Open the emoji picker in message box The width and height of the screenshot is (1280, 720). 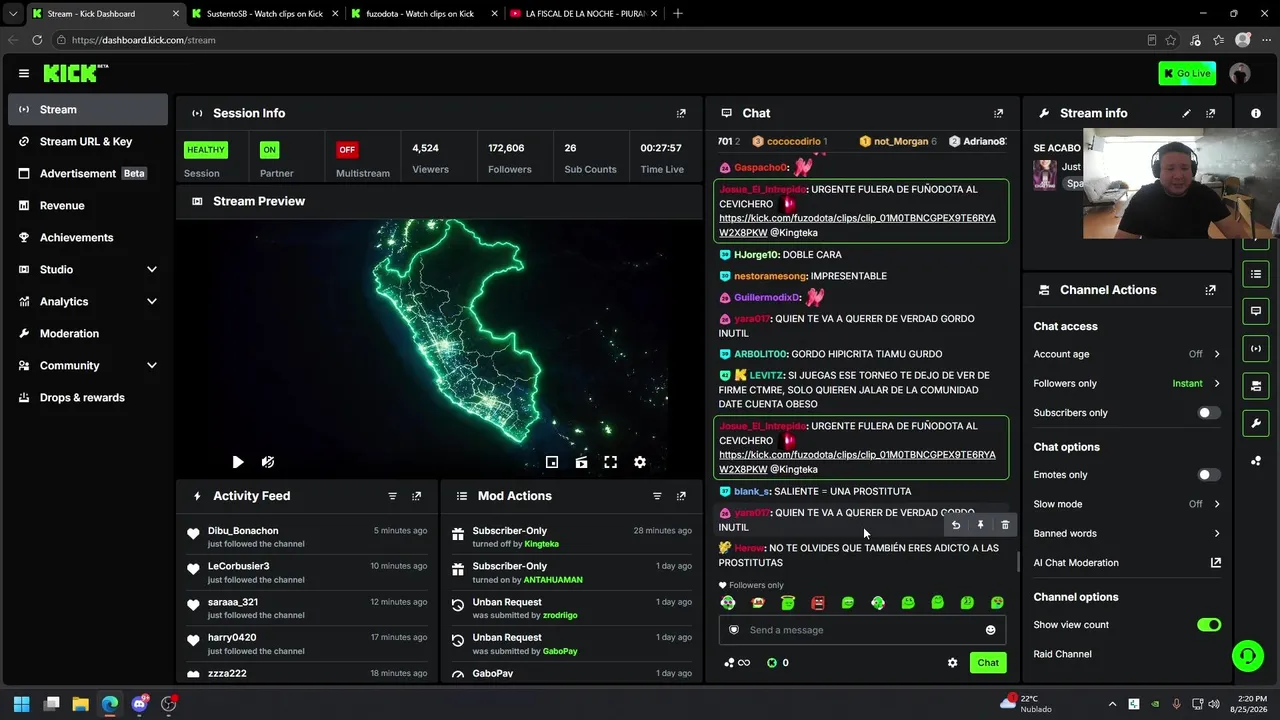click(990, 630)
